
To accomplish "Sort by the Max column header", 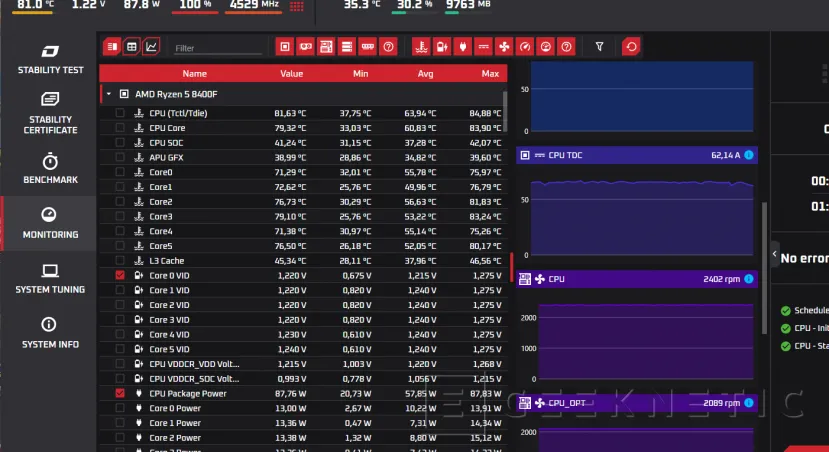I will [x=490, y=73].
